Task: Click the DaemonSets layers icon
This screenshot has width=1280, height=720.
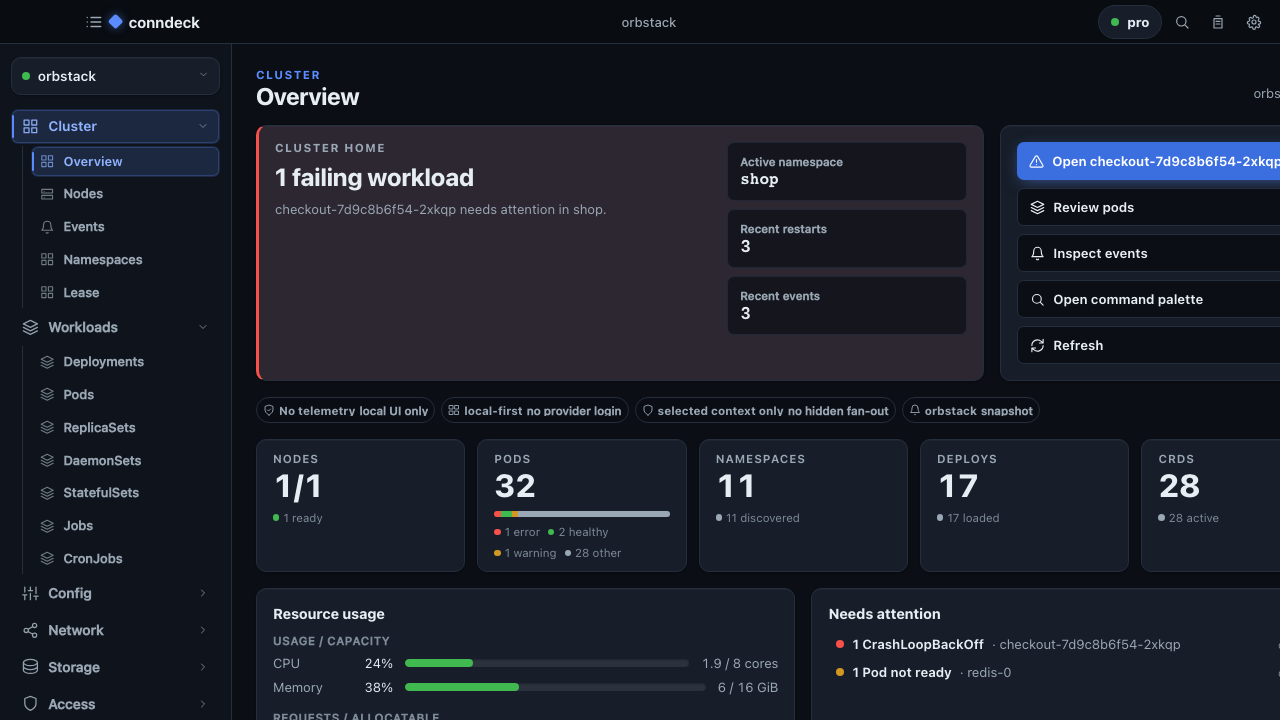Action: [x=47, y=461]
